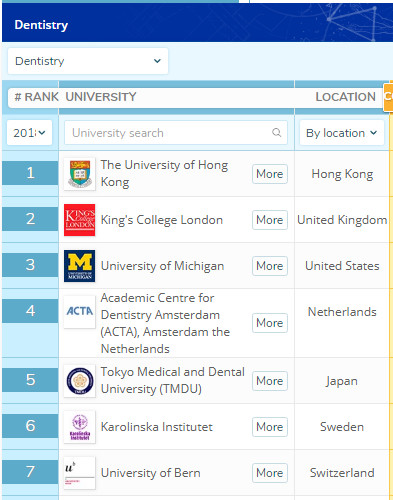Click the Tokyo Medical and Dental University emblem
The width and height of the screenshot is (393, 500).
point(79,381)
